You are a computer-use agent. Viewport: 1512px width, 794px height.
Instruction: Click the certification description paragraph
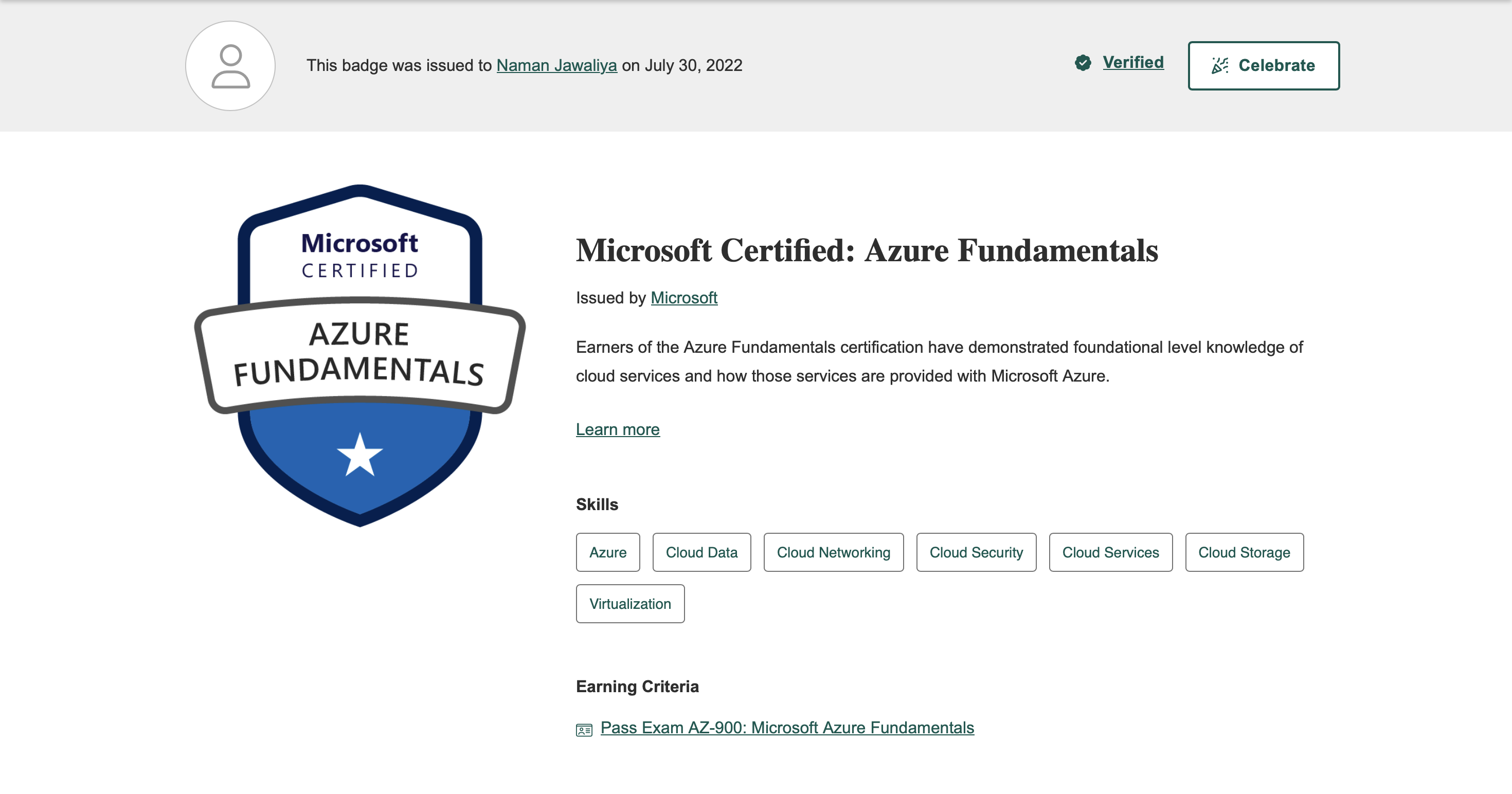click(939, 362)
